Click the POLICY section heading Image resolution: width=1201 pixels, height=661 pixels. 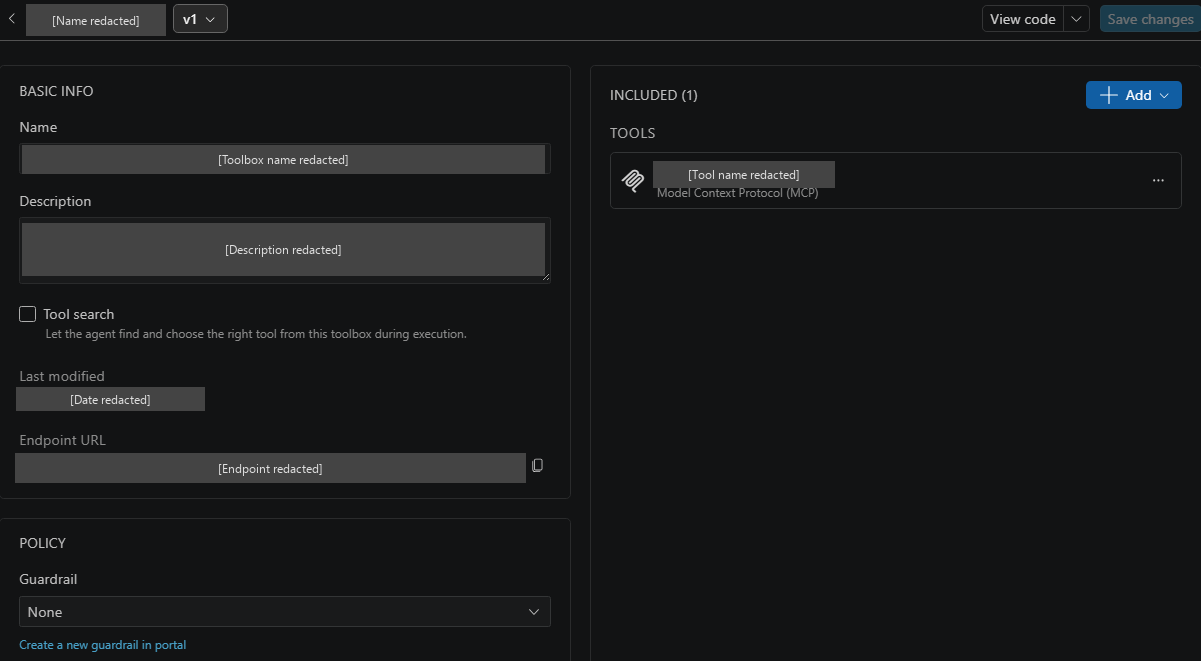pyautogui.click(x=43, y=543)
